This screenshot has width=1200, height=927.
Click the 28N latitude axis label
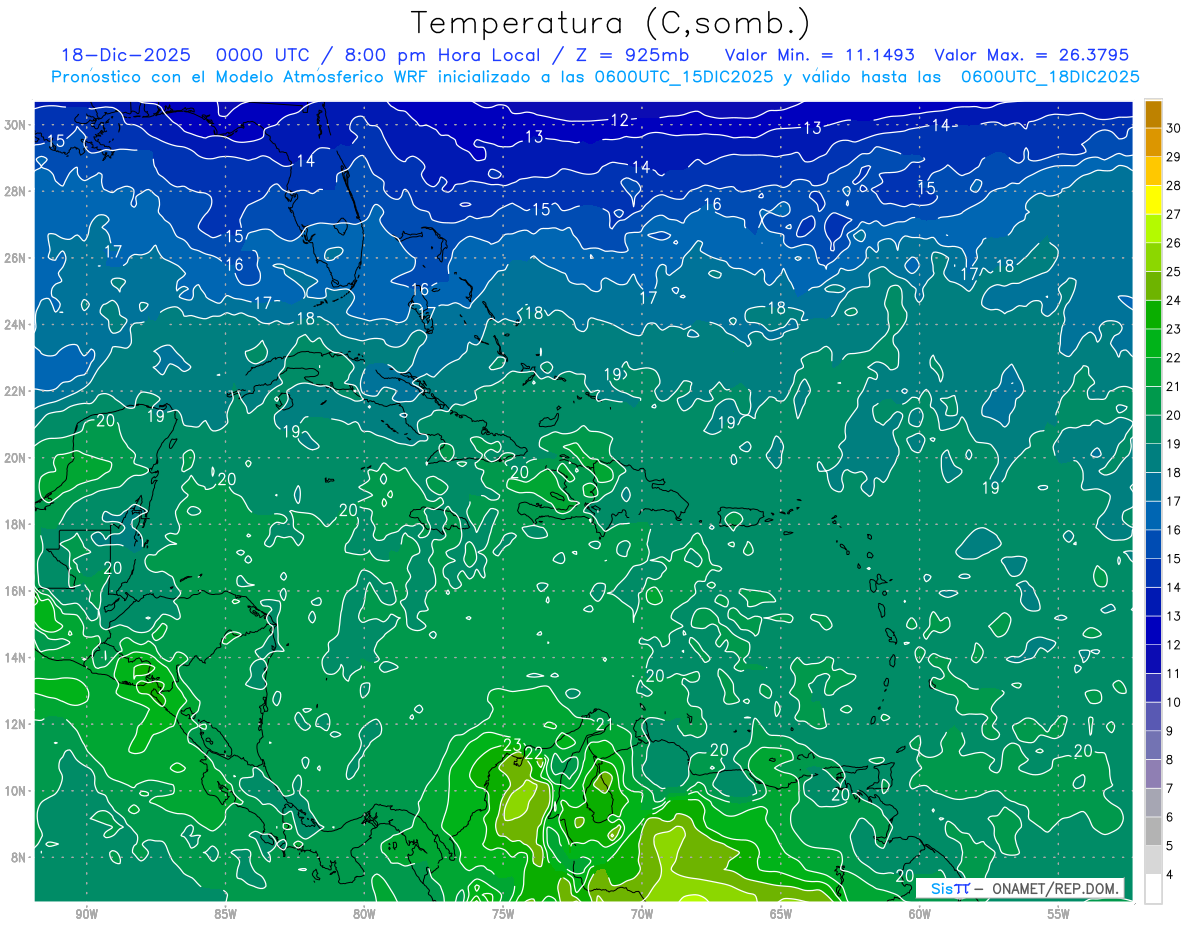click(16, 191)
